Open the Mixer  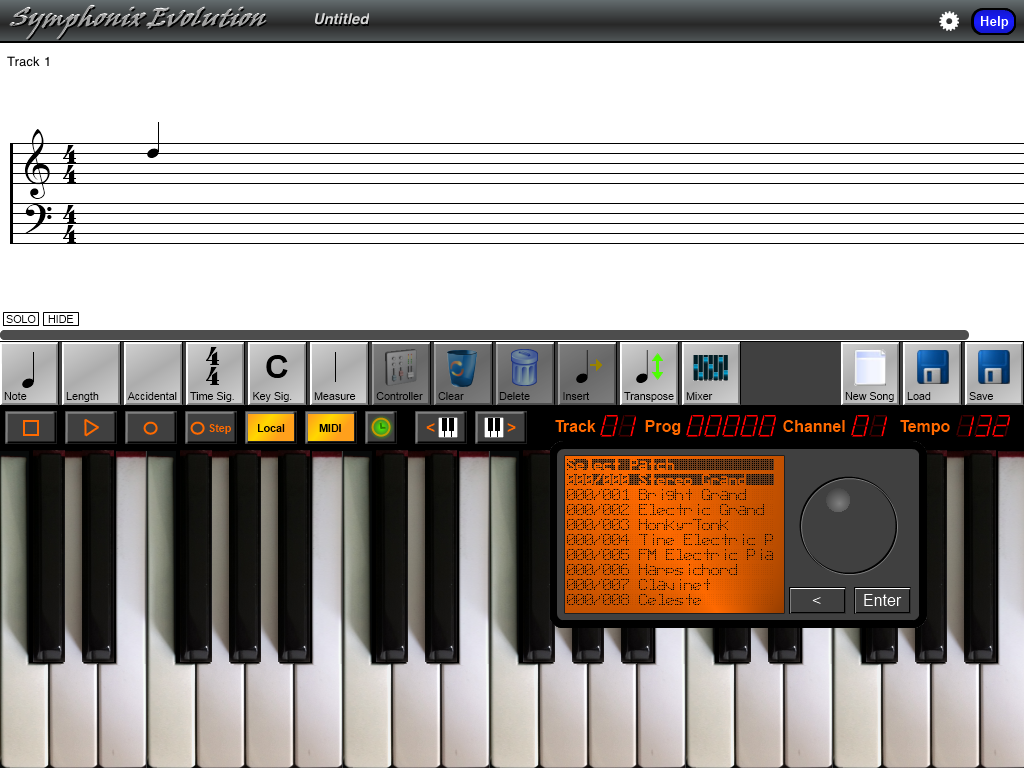[710, 374]
